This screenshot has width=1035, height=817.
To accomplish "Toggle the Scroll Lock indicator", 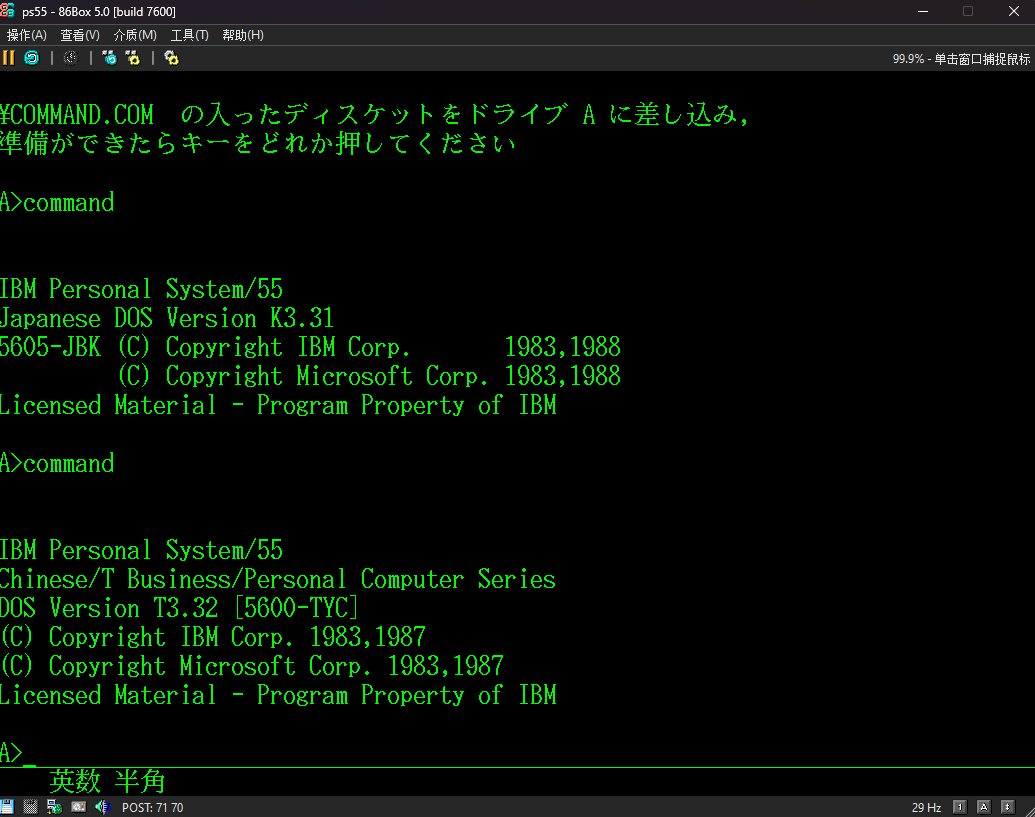I will 1008,807.
